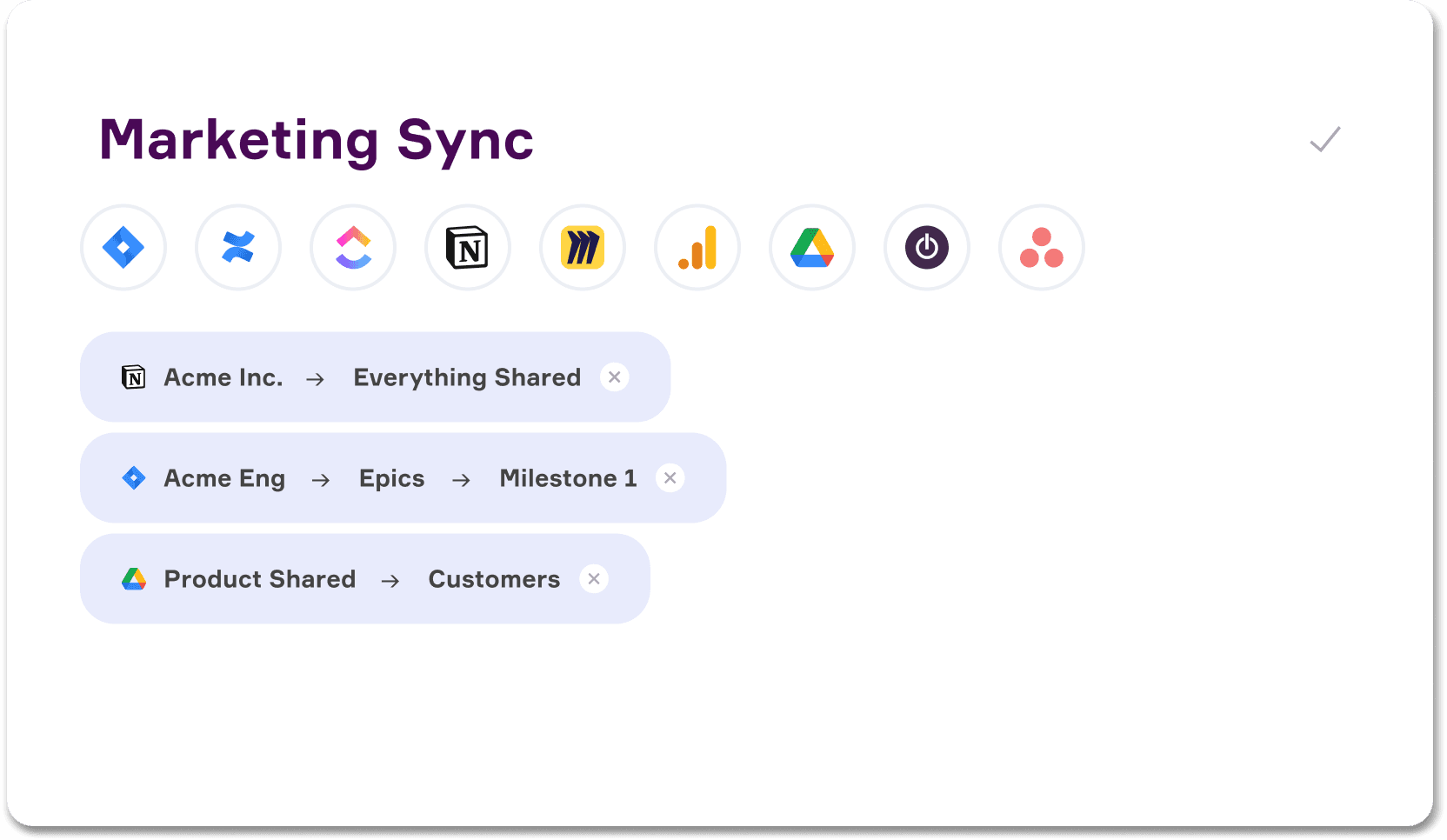Click the 'Acme Eng' project label

click(224, 479)
